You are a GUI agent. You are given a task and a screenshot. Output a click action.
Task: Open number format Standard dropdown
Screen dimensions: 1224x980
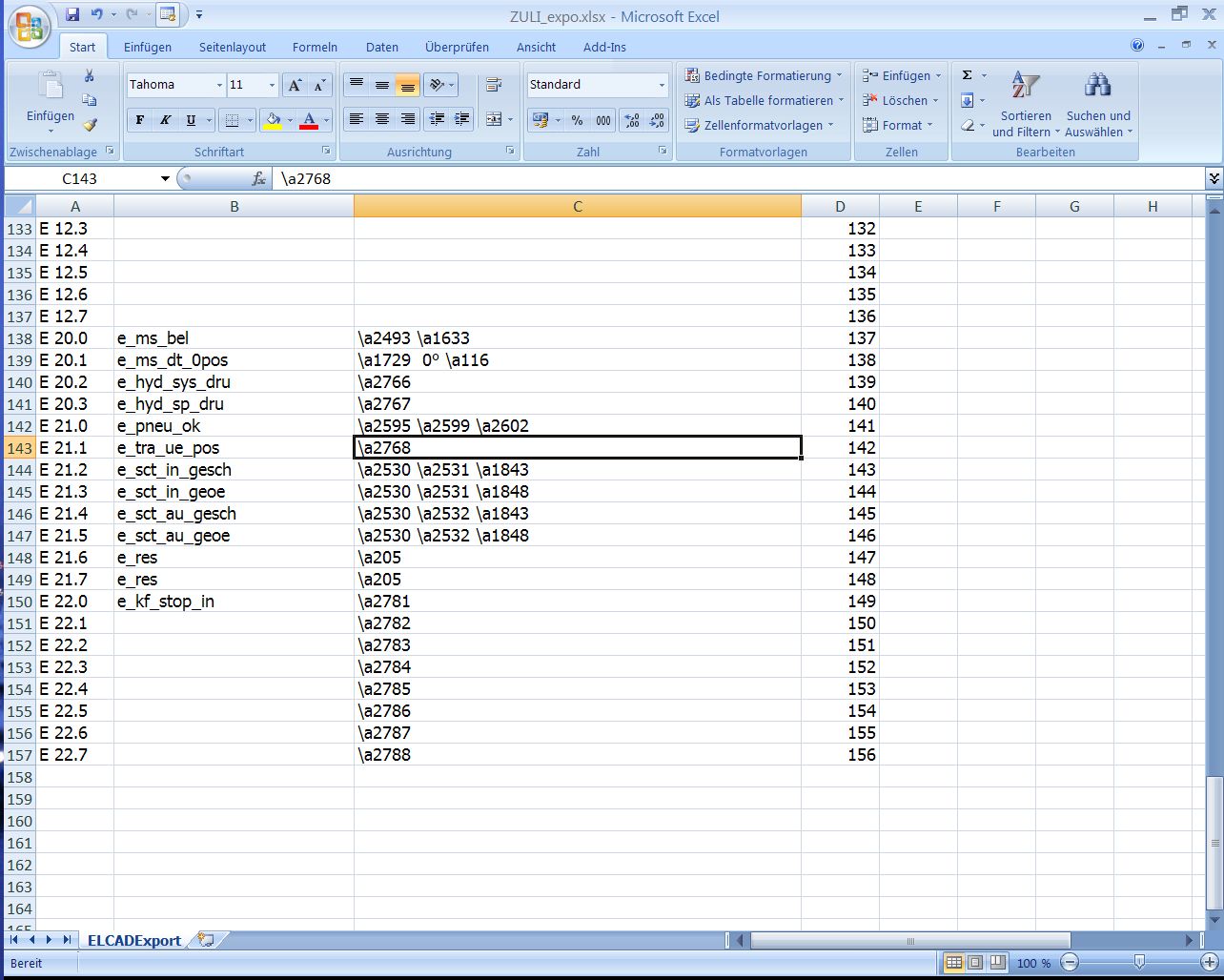click(662, 85)
